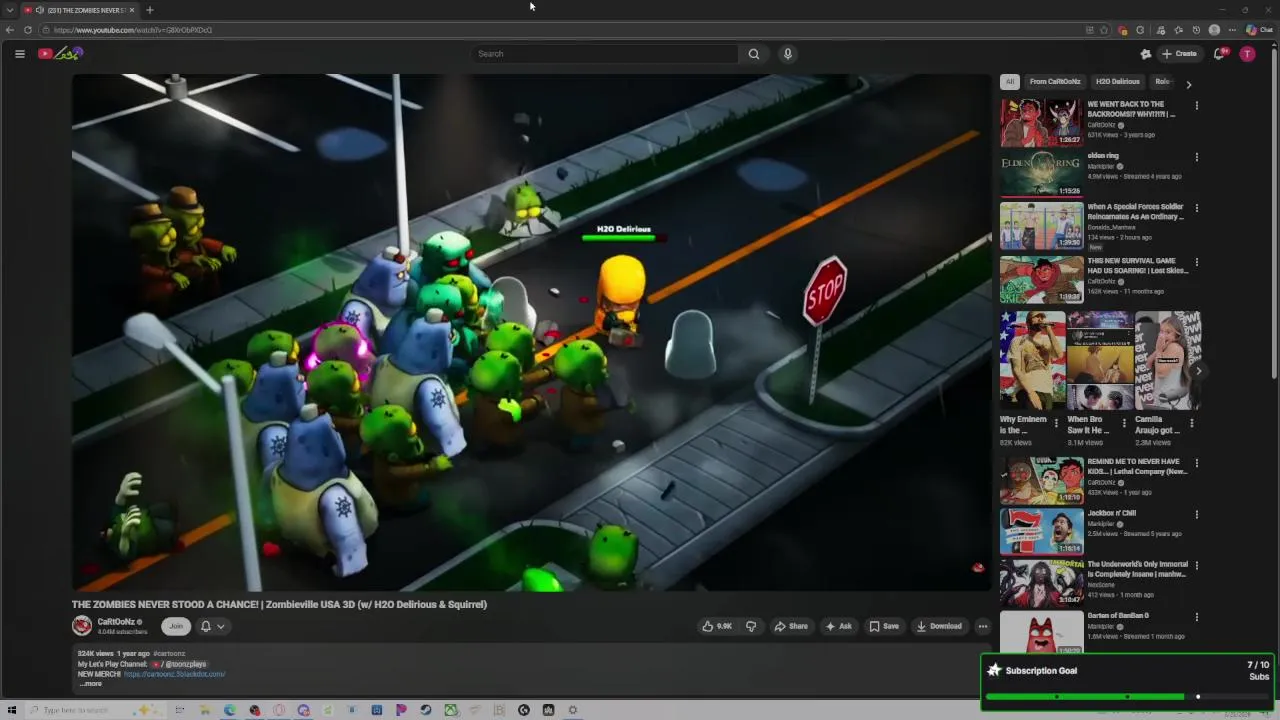The height and width of the screenshot is (720, 1280).
Task: Open the Why Eminem is the short
Action: (x=1032, y=362)
